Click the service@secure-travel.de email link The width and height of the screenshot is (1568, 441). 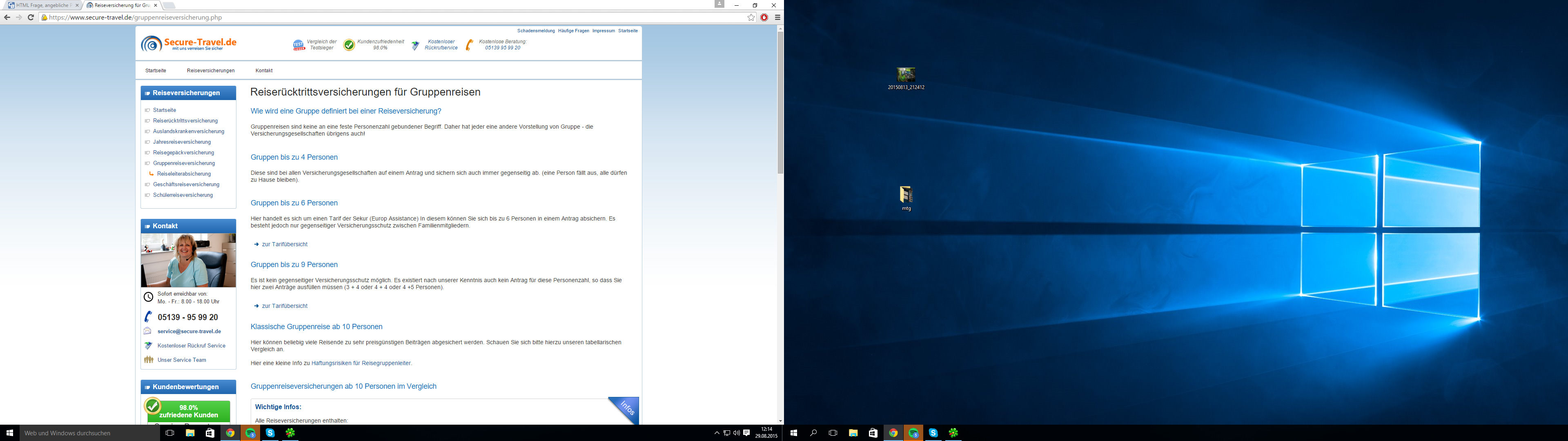189,331
